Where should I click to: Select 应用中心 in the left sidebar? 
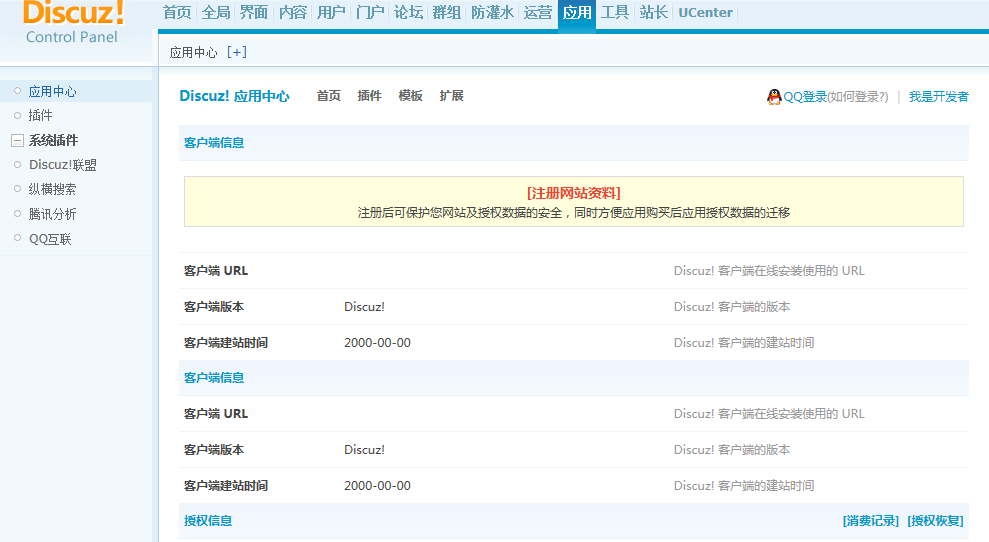[x=52, y=91]
